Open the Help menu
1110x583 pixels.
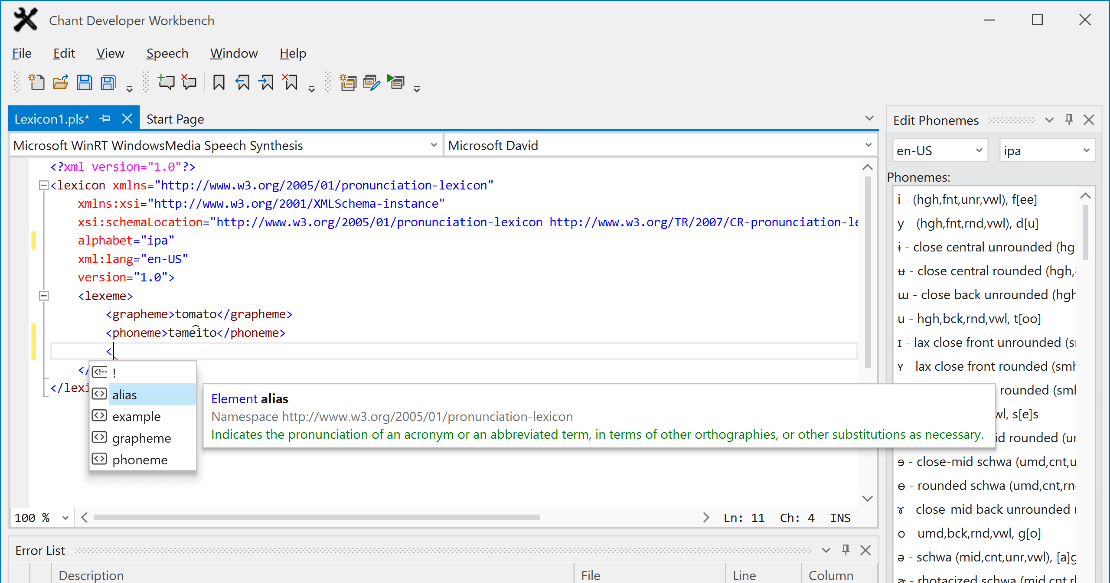pyautogui.click(x=293, y=53)
